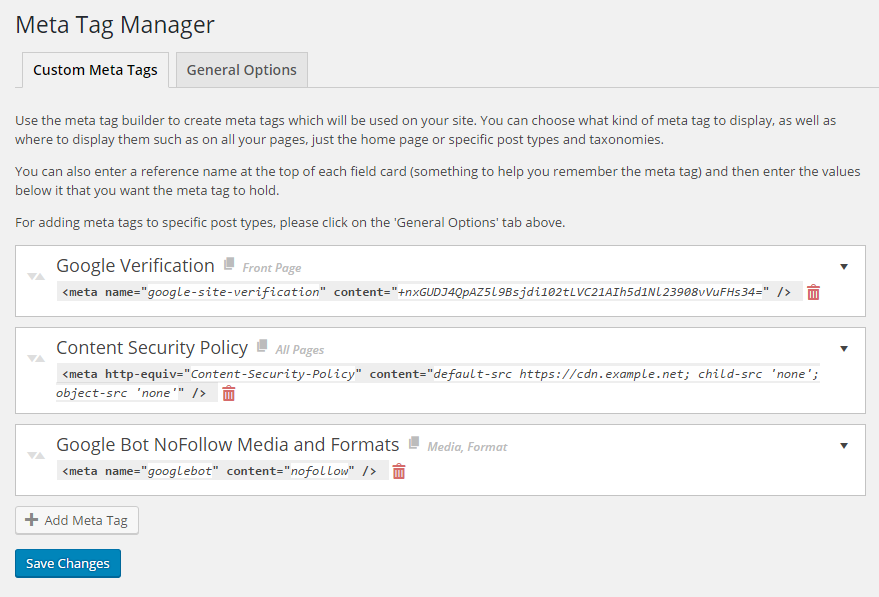This screenshot has width=879, height=597.
Task: Remove the googlebot nofollow meta tag
Action: (399, 472)
